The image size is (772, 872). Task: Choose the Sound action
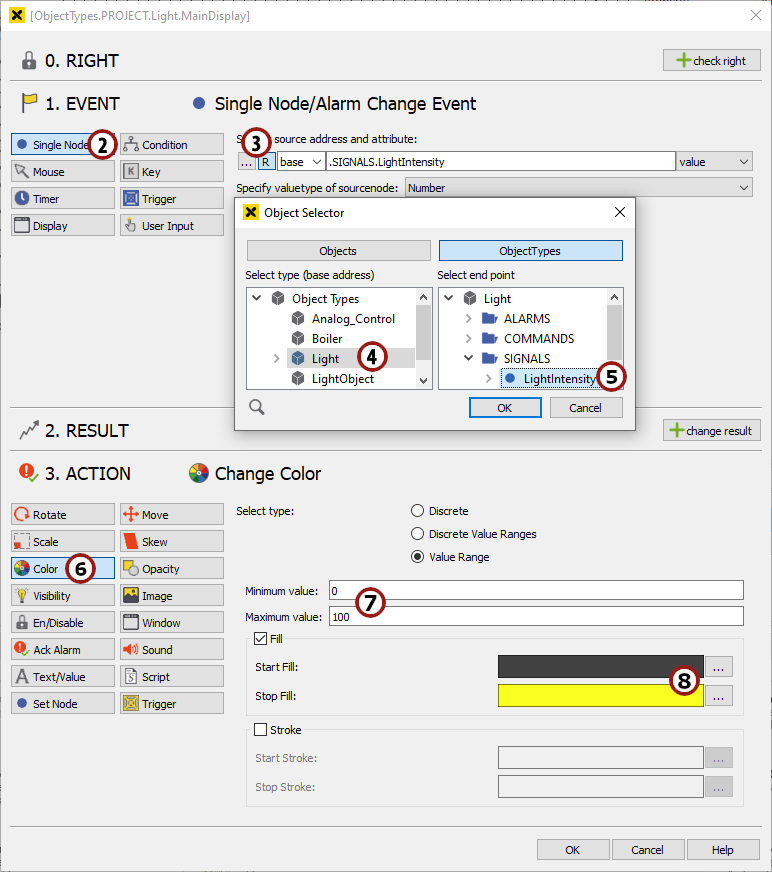[171, 649]
